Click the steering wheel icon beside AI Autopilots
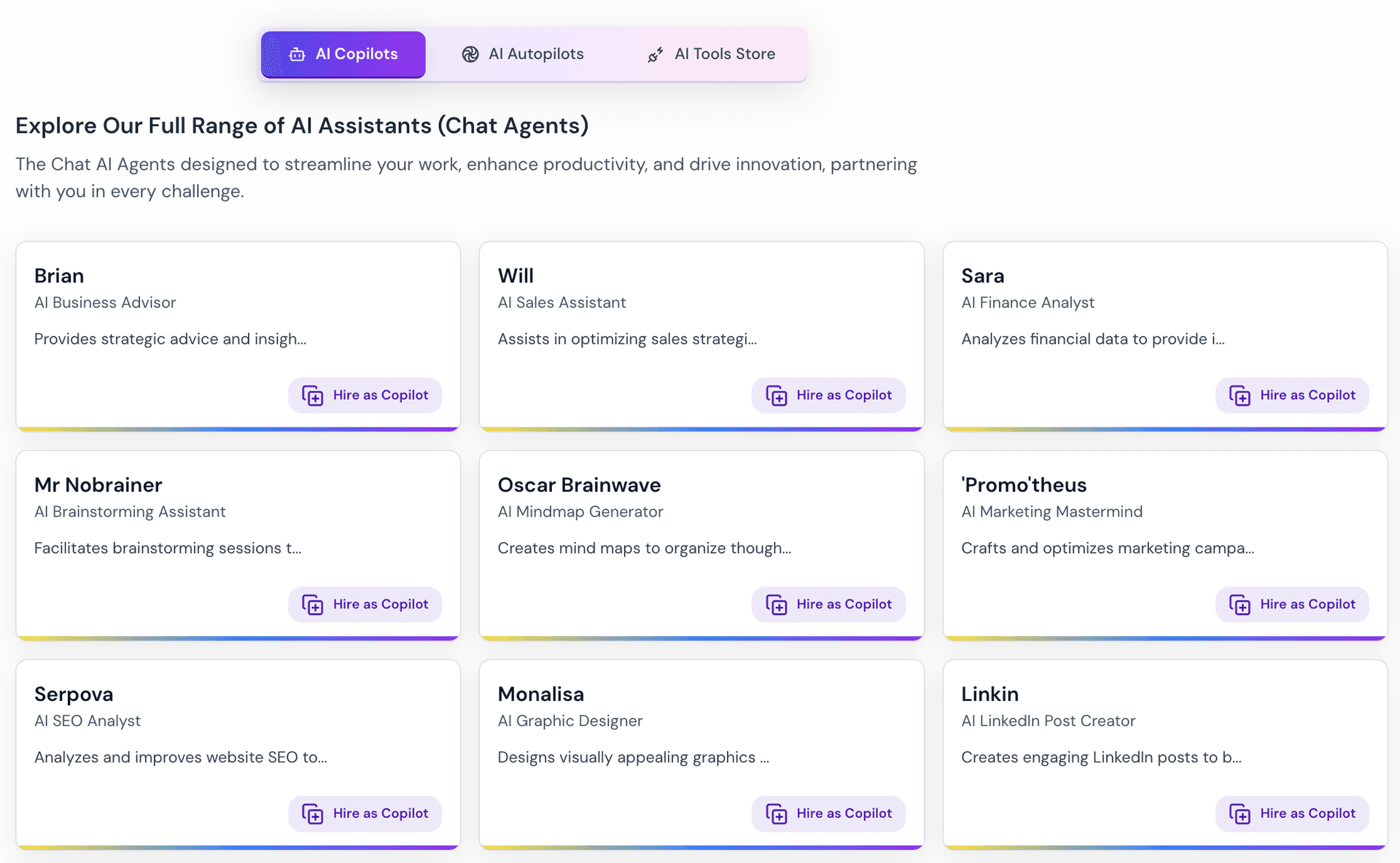This screenshot has width=1400, height=863. coord(470,54)
